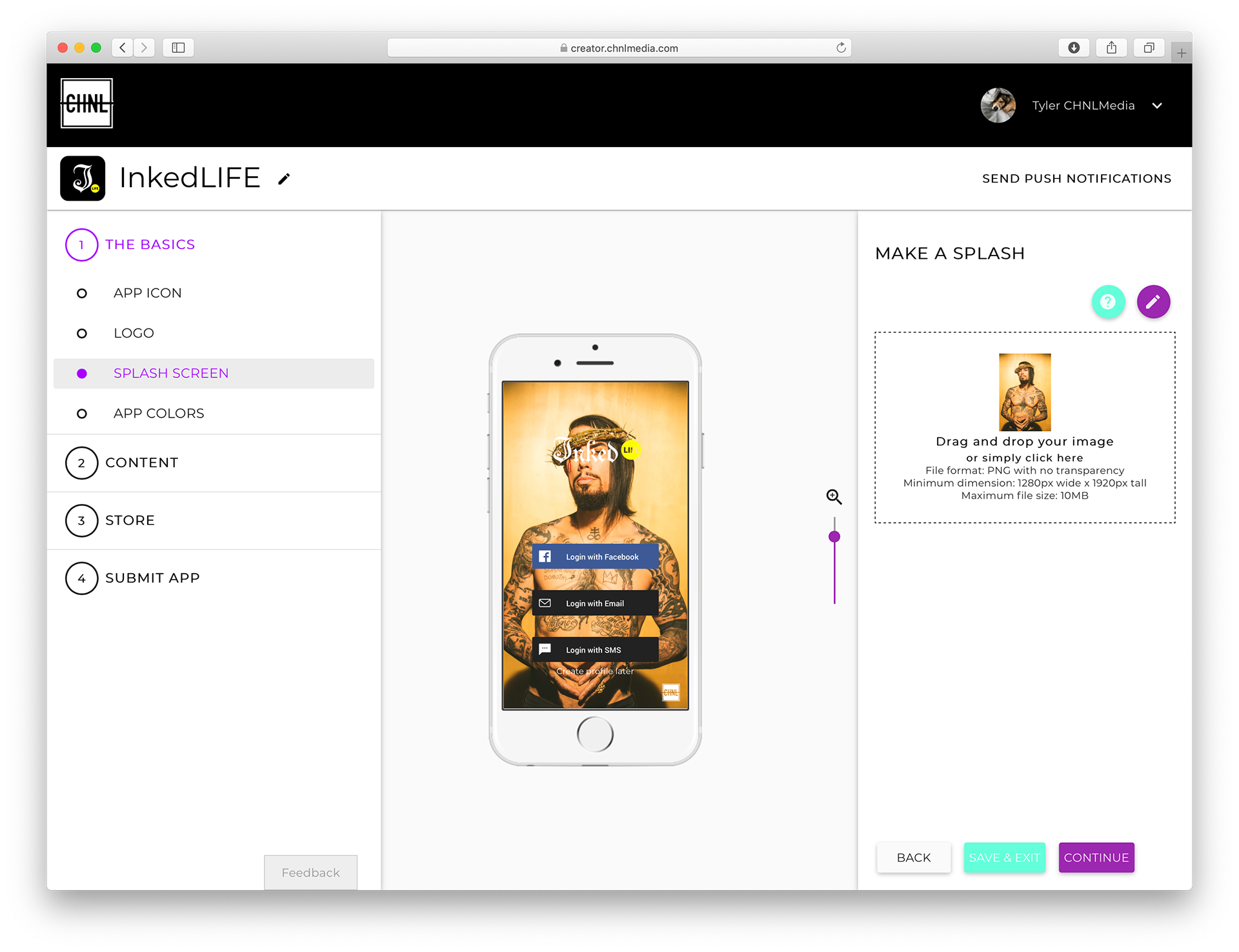1239x952 pixels.
Task: Open THE BASICS section
Action: [x=150, y=245]
